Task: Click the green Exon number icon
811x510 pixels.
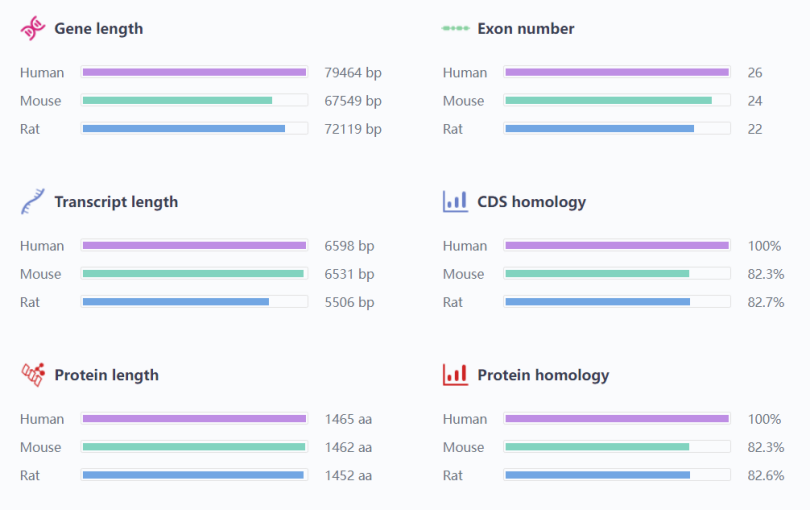Action: pyautogui.click(x=455, y=29)
